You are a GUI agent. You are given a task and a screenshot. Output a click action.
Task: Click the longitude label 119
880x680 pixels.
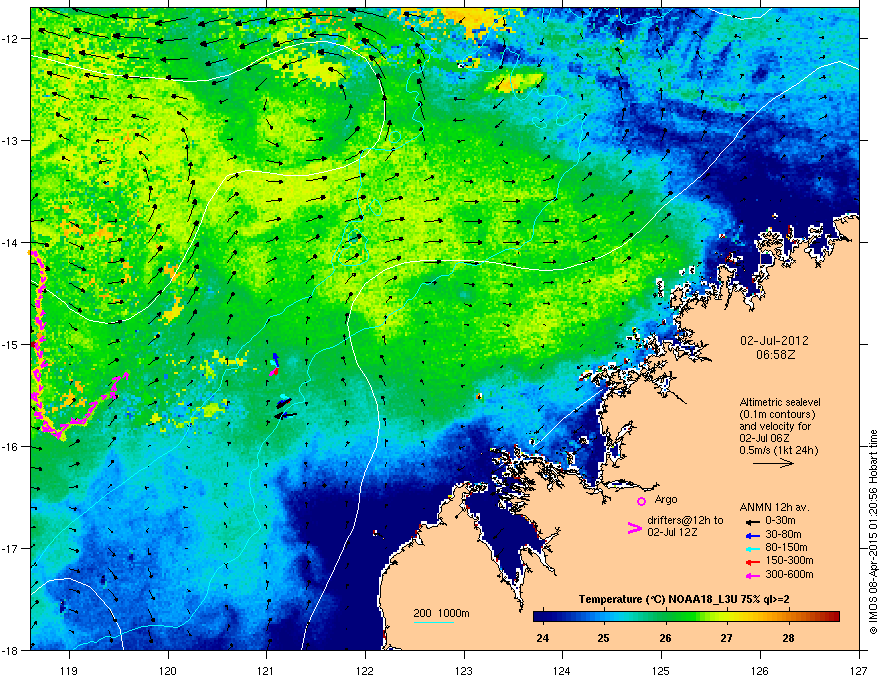pyautogui.click(x=69, y=670)
